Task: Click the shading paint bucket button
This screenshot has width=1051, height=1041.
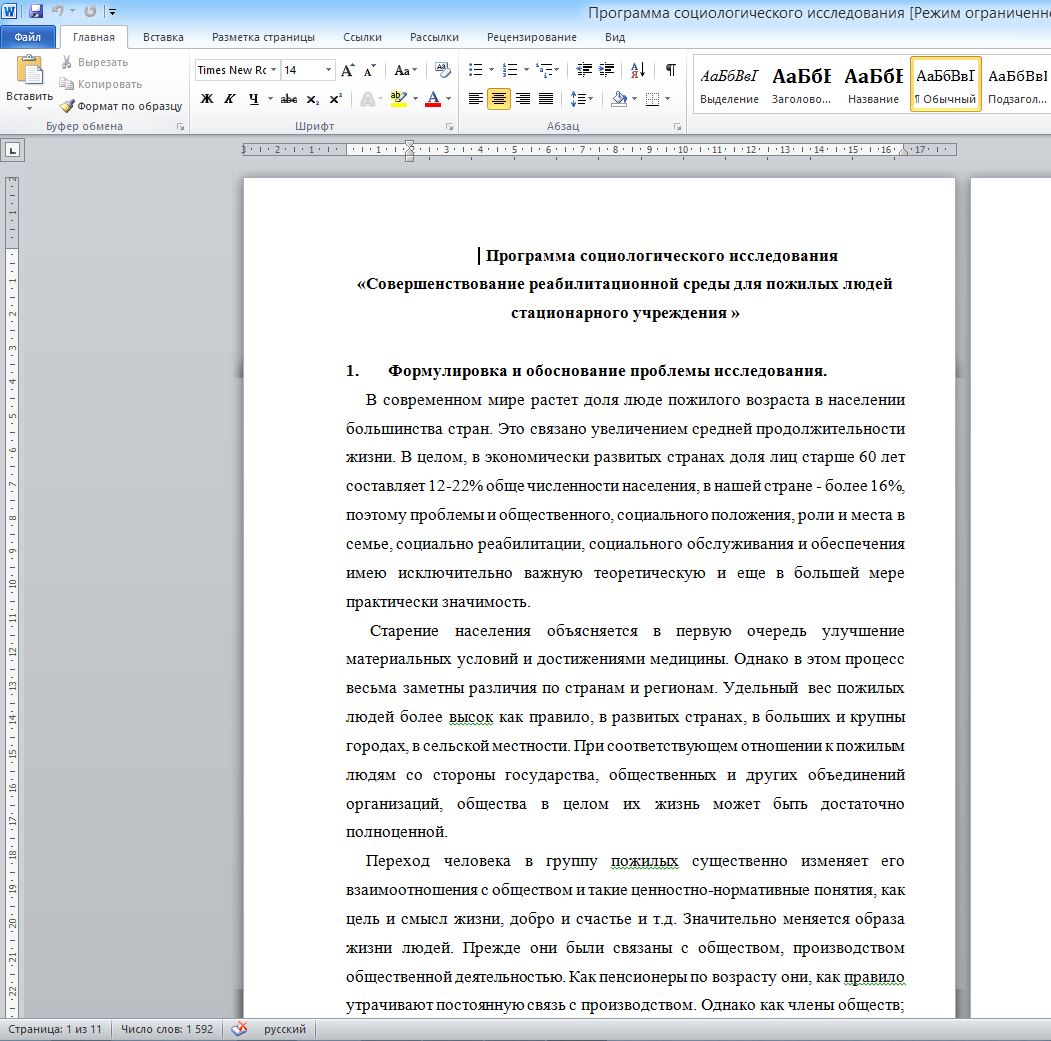Action: point(619,99)
